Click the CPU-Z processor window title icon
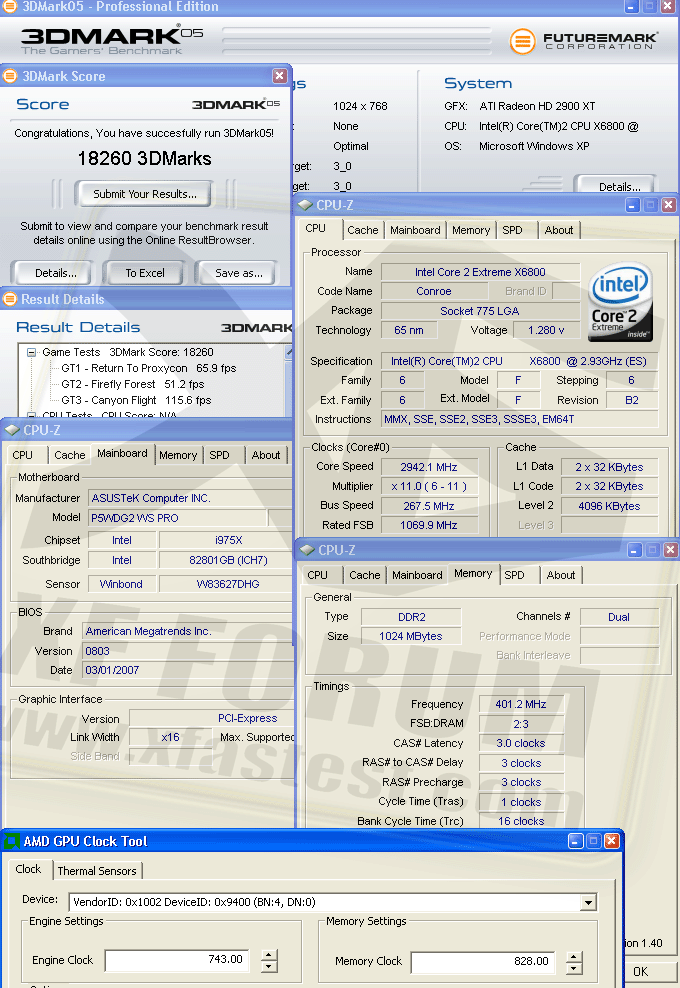680x988 pixels. coord(305,205)
